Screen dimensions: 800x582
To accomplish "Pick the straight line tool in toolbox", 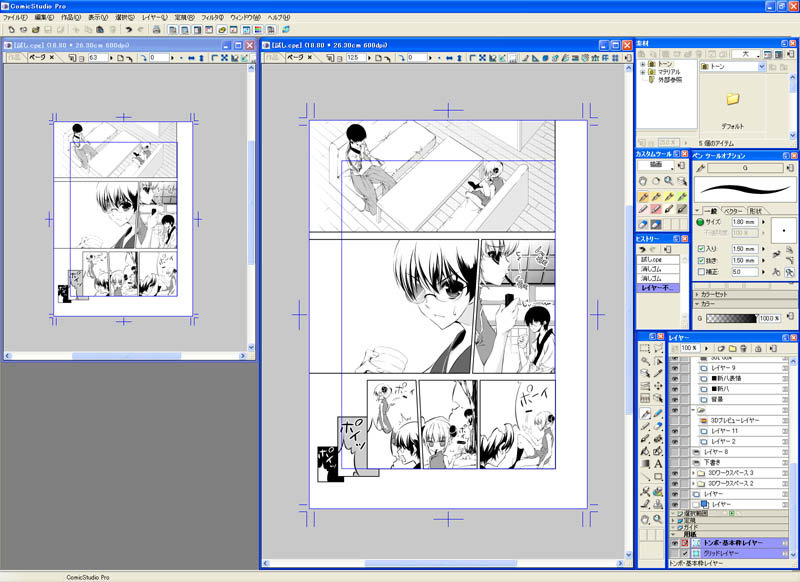I will (x=645, y=477).
